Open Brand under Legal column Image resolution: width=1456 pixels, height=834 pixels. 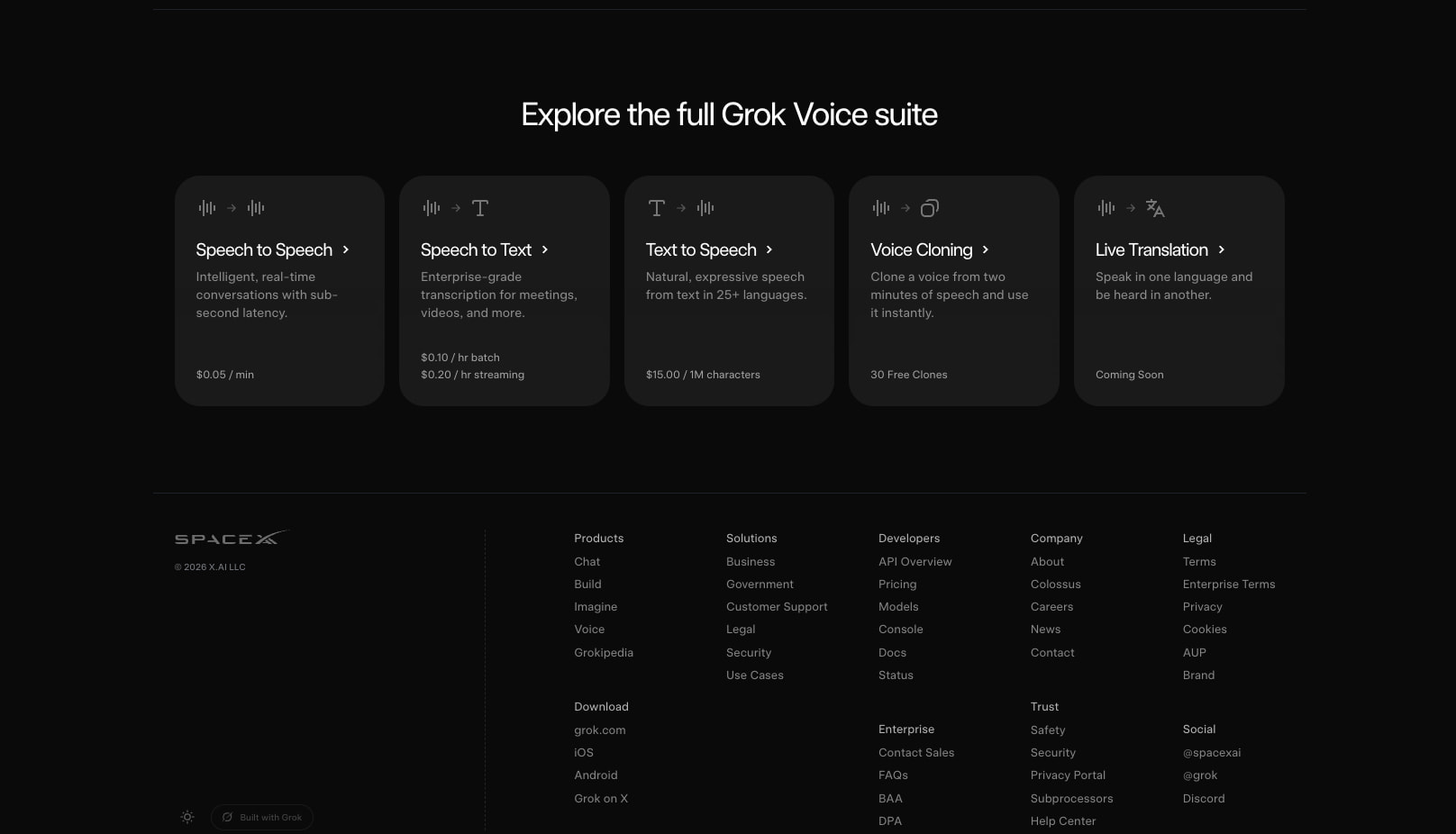tap(1198, 675)
